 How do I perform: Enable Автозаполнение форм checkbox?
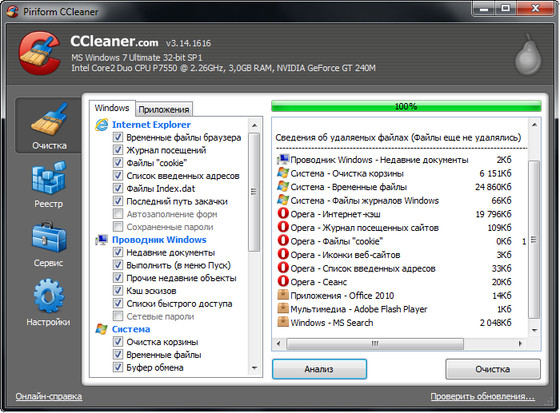[x=118, y=214]
